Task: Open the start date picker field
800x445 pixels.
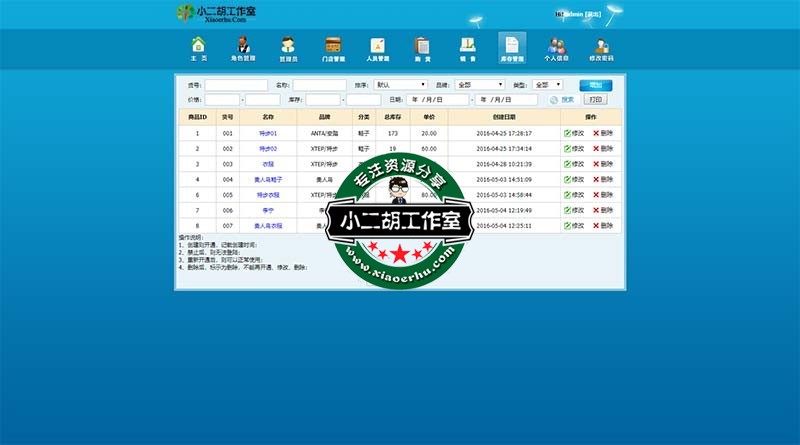Action: click(436, 100)
